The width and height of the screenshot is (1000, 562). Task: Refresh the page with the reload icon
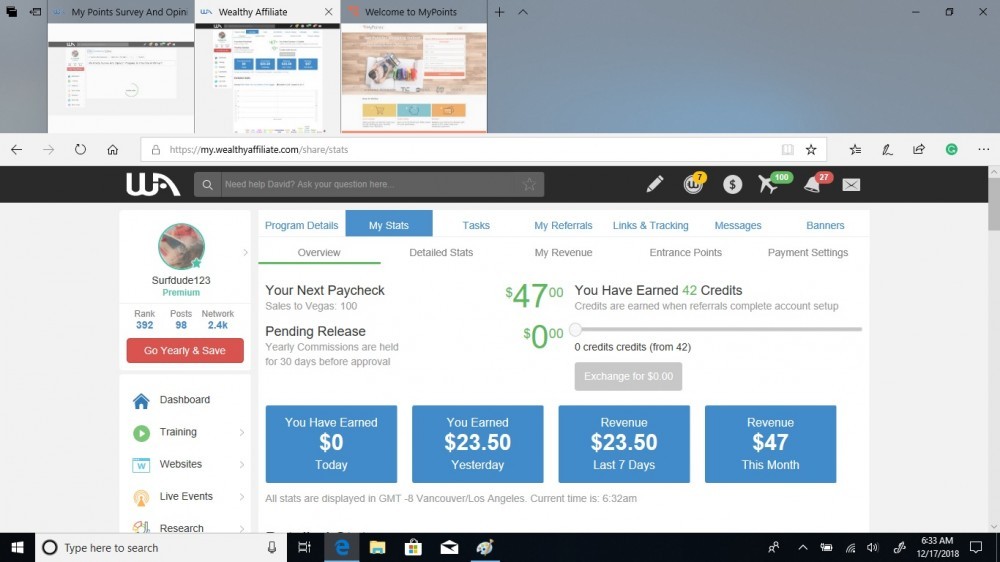pos(80,149)
